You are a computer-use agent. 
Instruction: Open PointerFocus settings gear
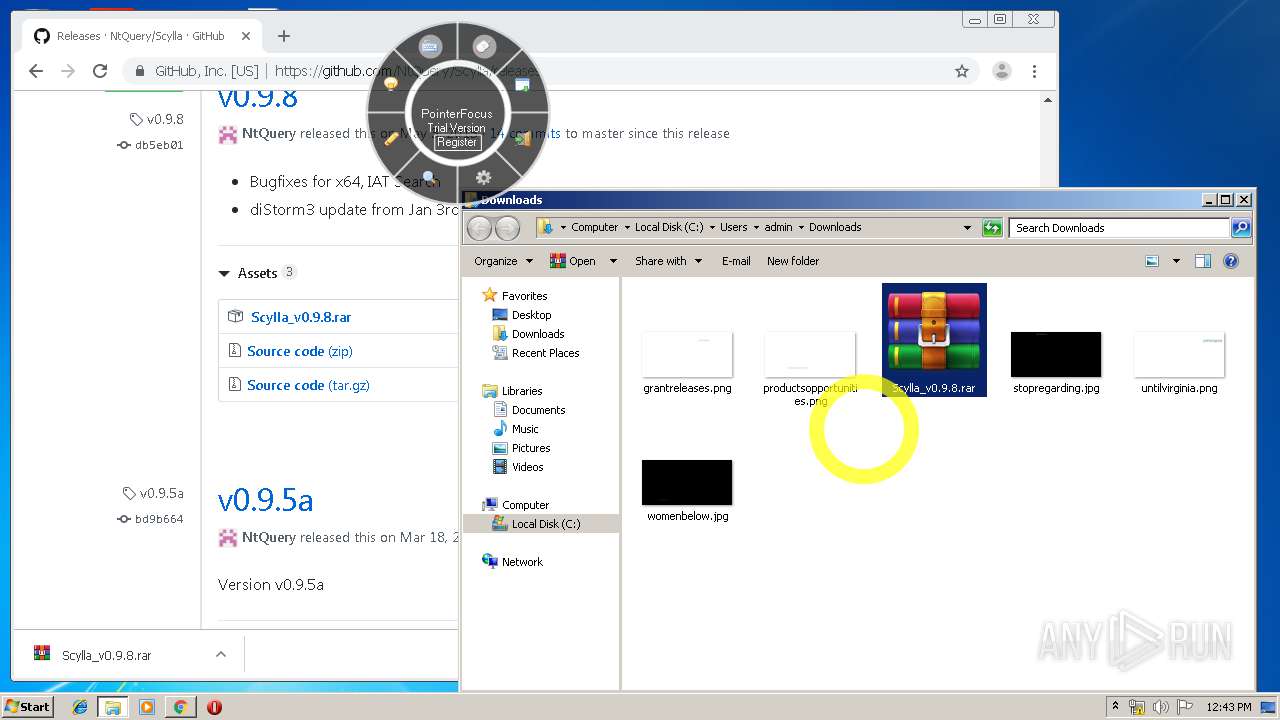484,178
